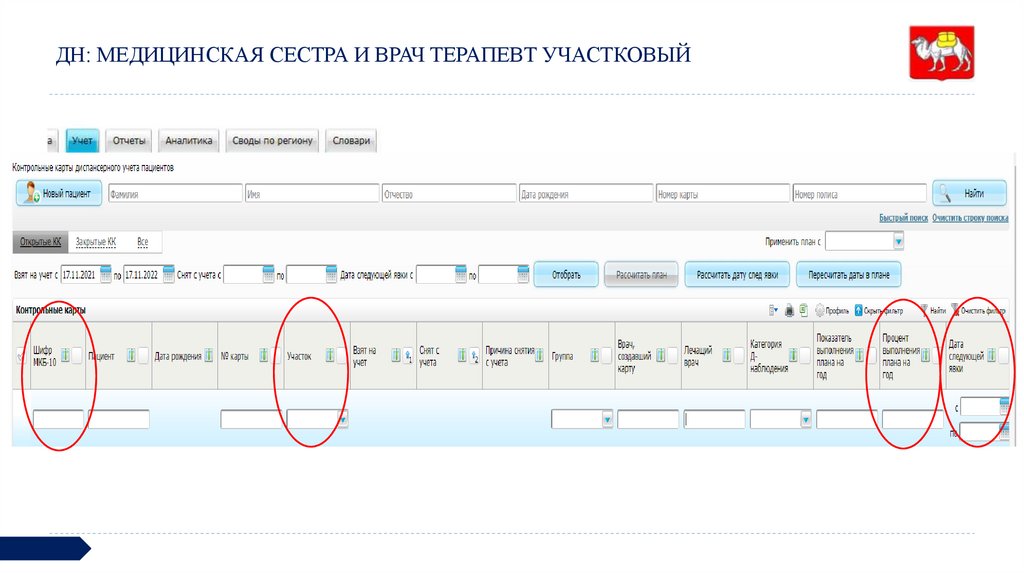Image resolution: width=1024 pixels, height=574 pixels.
Task: Open Своды по региону tab
Action: click(272, 140)
